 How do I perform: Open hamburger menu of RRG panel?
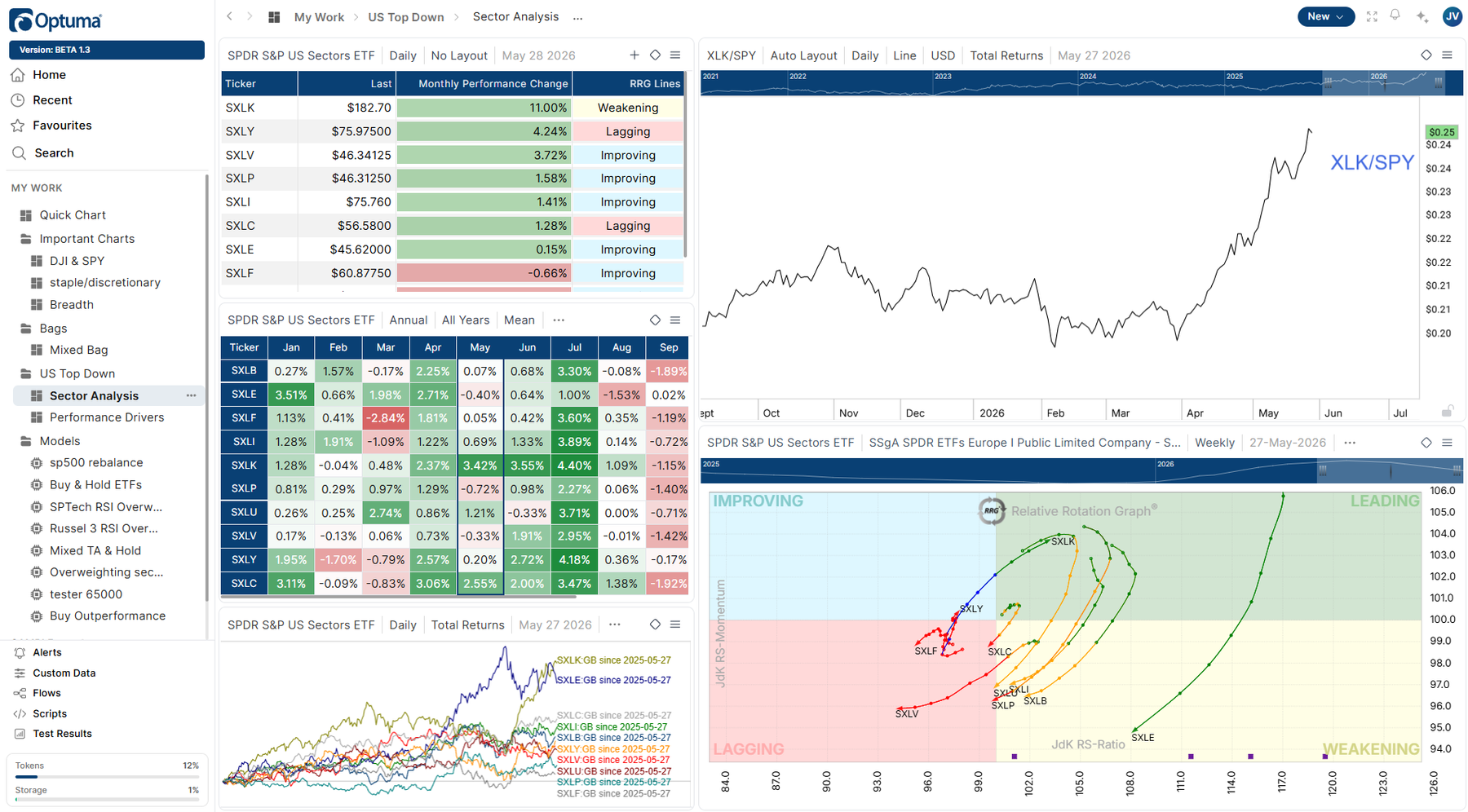(1448, 443)
